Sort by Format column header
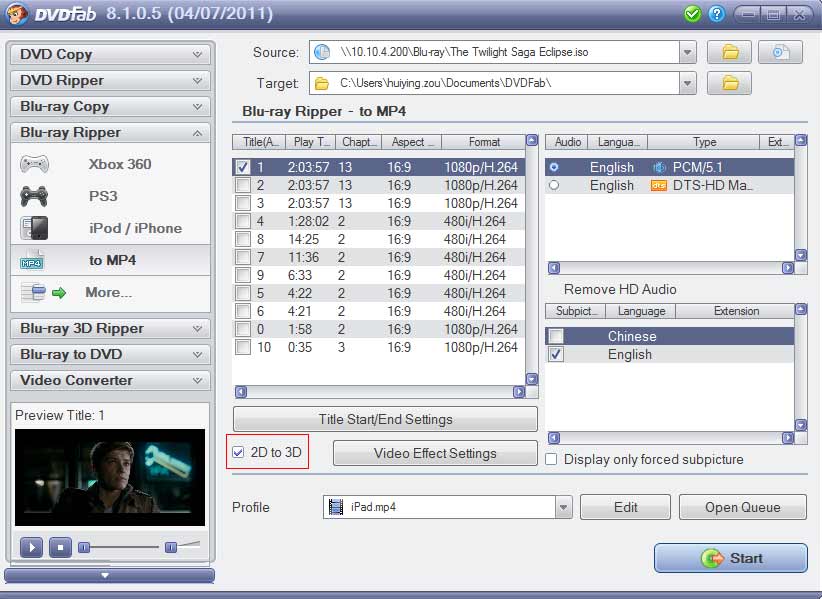Screen dimensions: 822x599 (484, 142)
